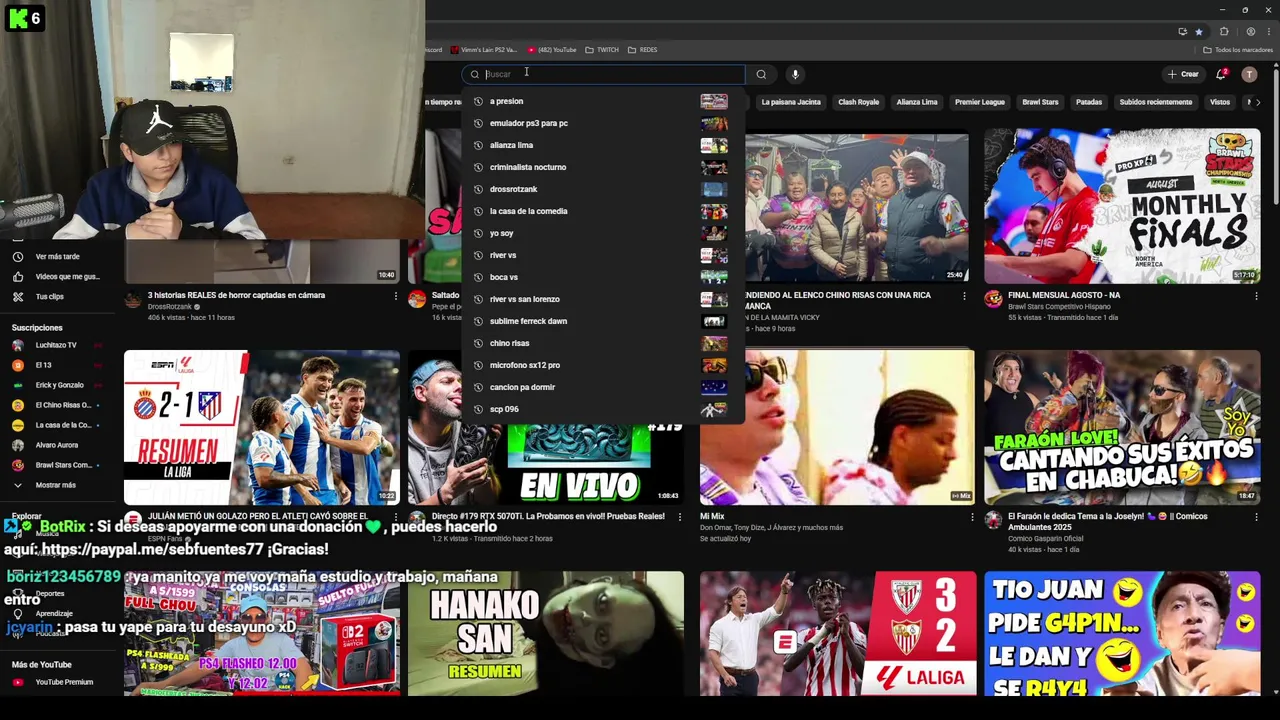Open Alvaro Aurora subscription
Screen dimensions: 1280x720
pyautogui.click(x=57, y=445)
